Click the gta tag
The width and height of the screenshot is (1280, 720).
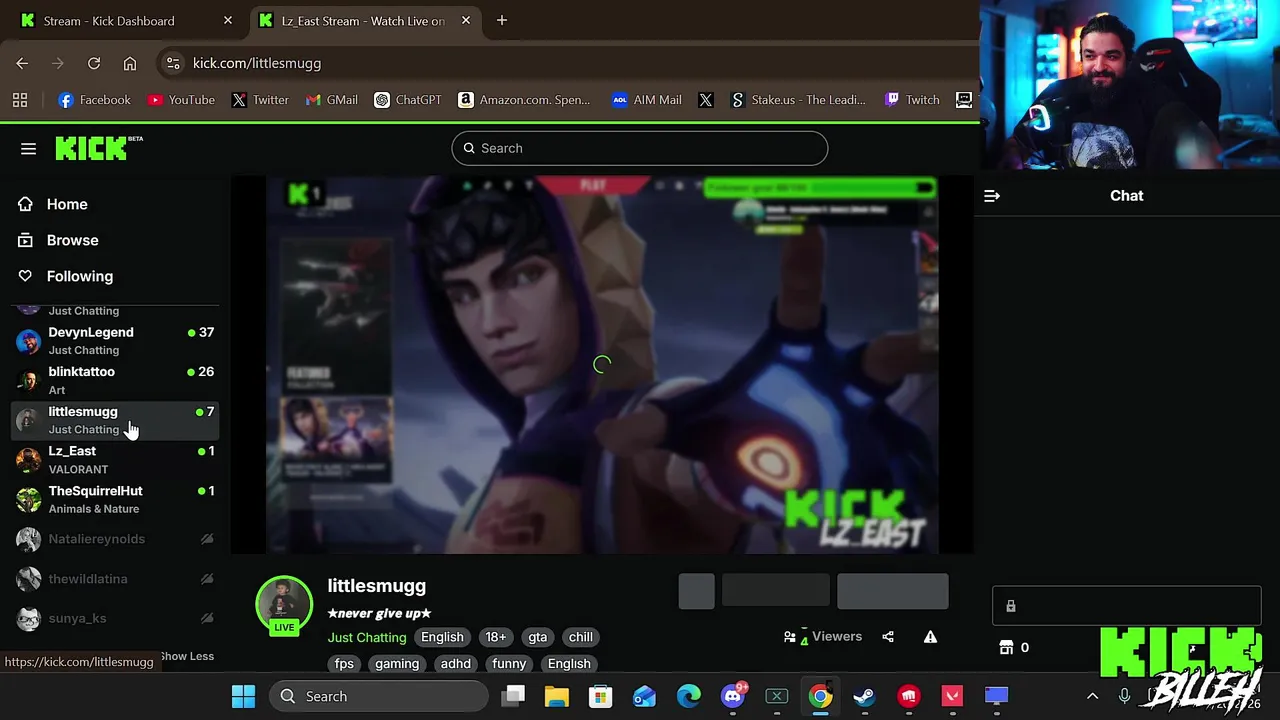pyautogui.click(x=538, y=637)
